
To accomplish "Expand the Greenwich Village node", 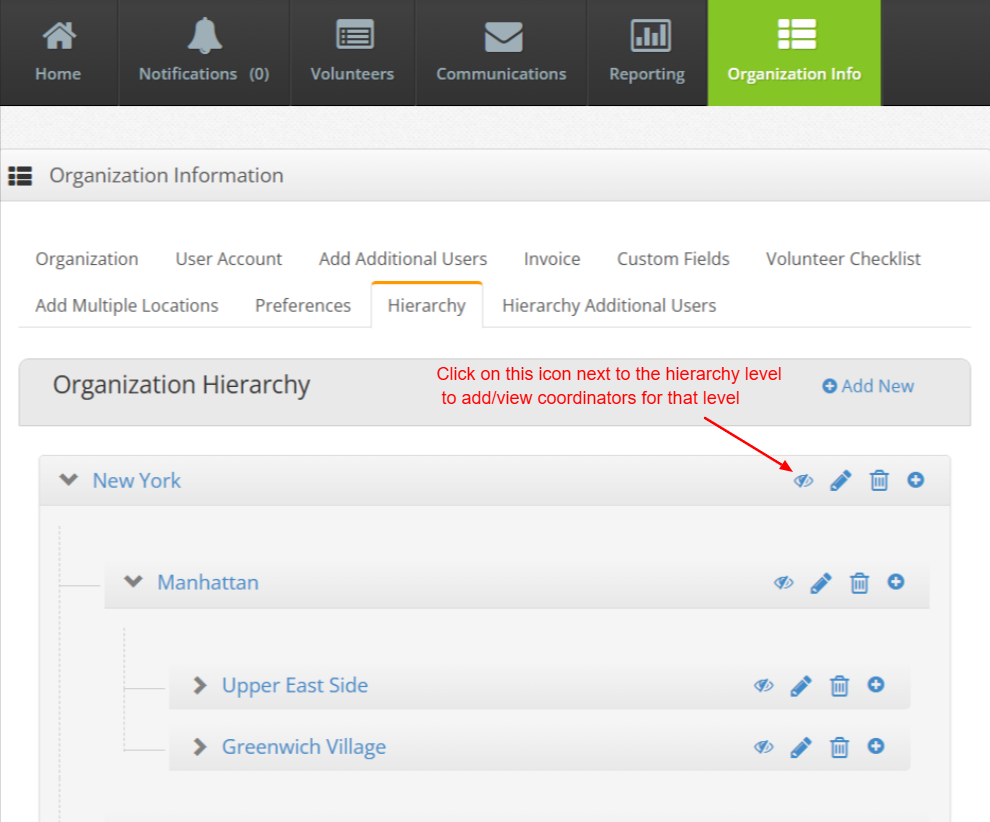I will (200, 747).
